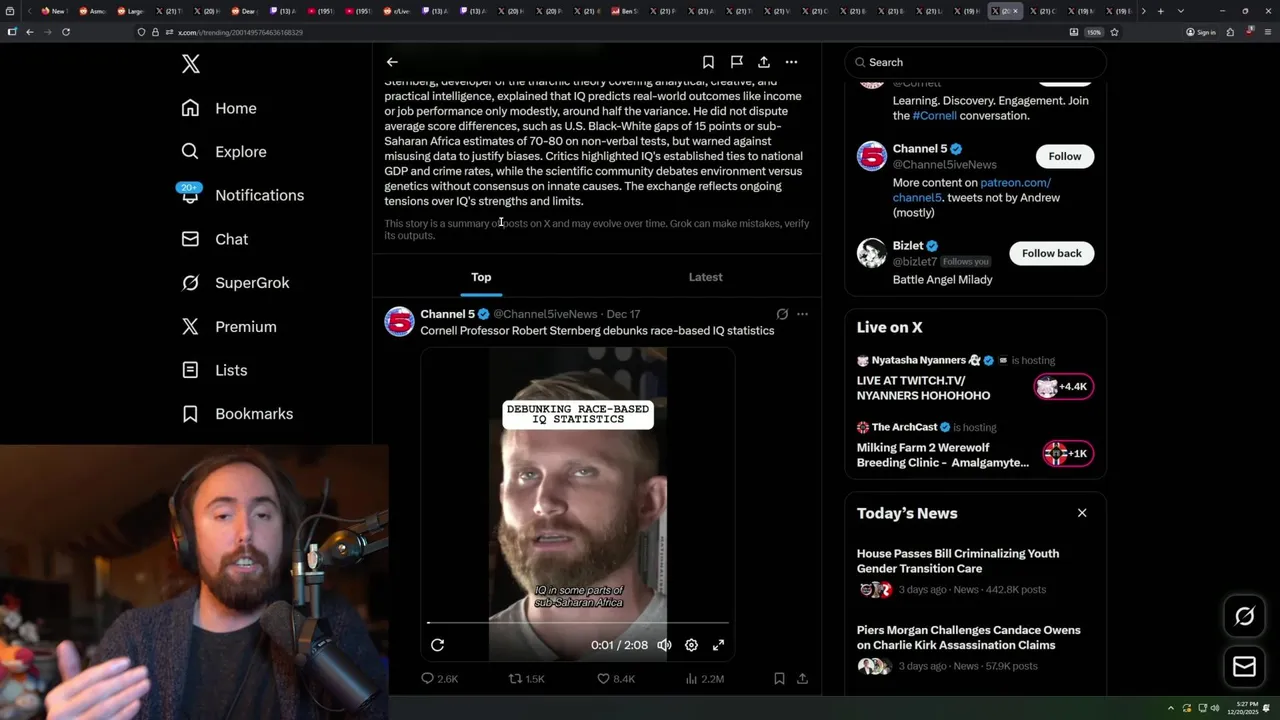Switch to the Dear browser tab
This screenshot has width=1280, height=720.
(x=243, y=11)
